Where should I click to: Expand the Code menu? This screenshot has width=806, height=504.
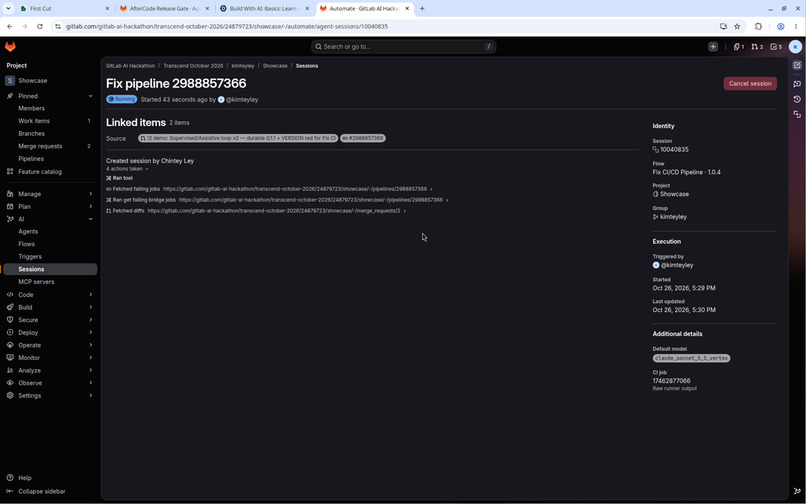(90, 295)
